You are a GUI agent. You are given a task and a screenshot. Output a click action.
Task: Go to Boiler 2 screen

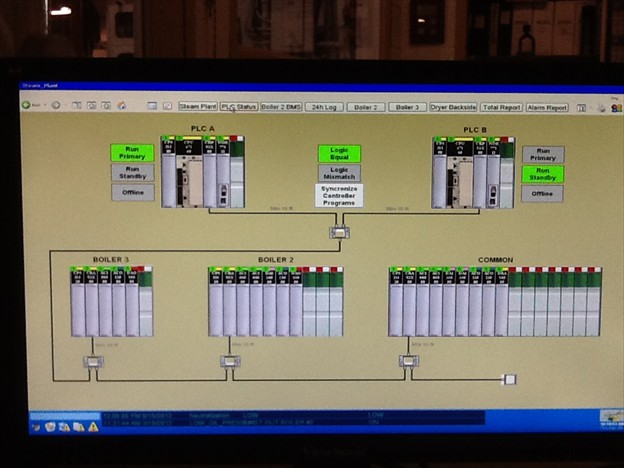[366, 107]
